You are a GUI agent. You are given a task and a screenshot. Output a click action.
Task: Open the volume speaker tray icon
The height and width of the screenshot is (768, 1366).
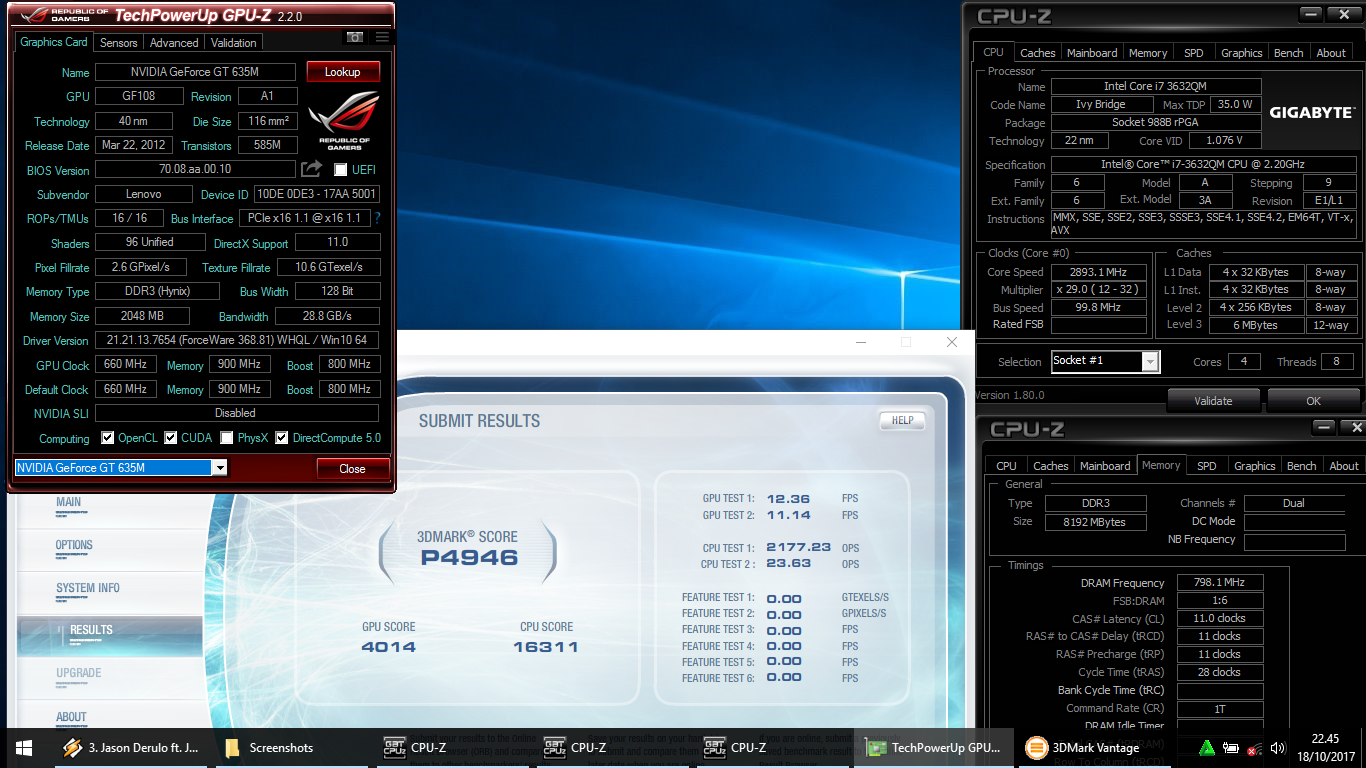[1277, 747]
